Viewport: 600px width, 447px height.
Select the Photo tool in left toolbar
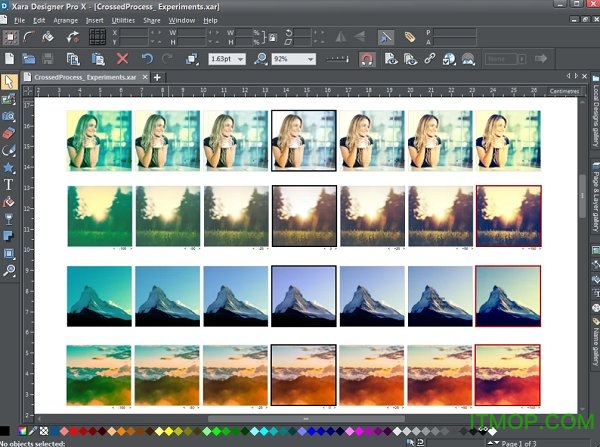click(8, 100)
